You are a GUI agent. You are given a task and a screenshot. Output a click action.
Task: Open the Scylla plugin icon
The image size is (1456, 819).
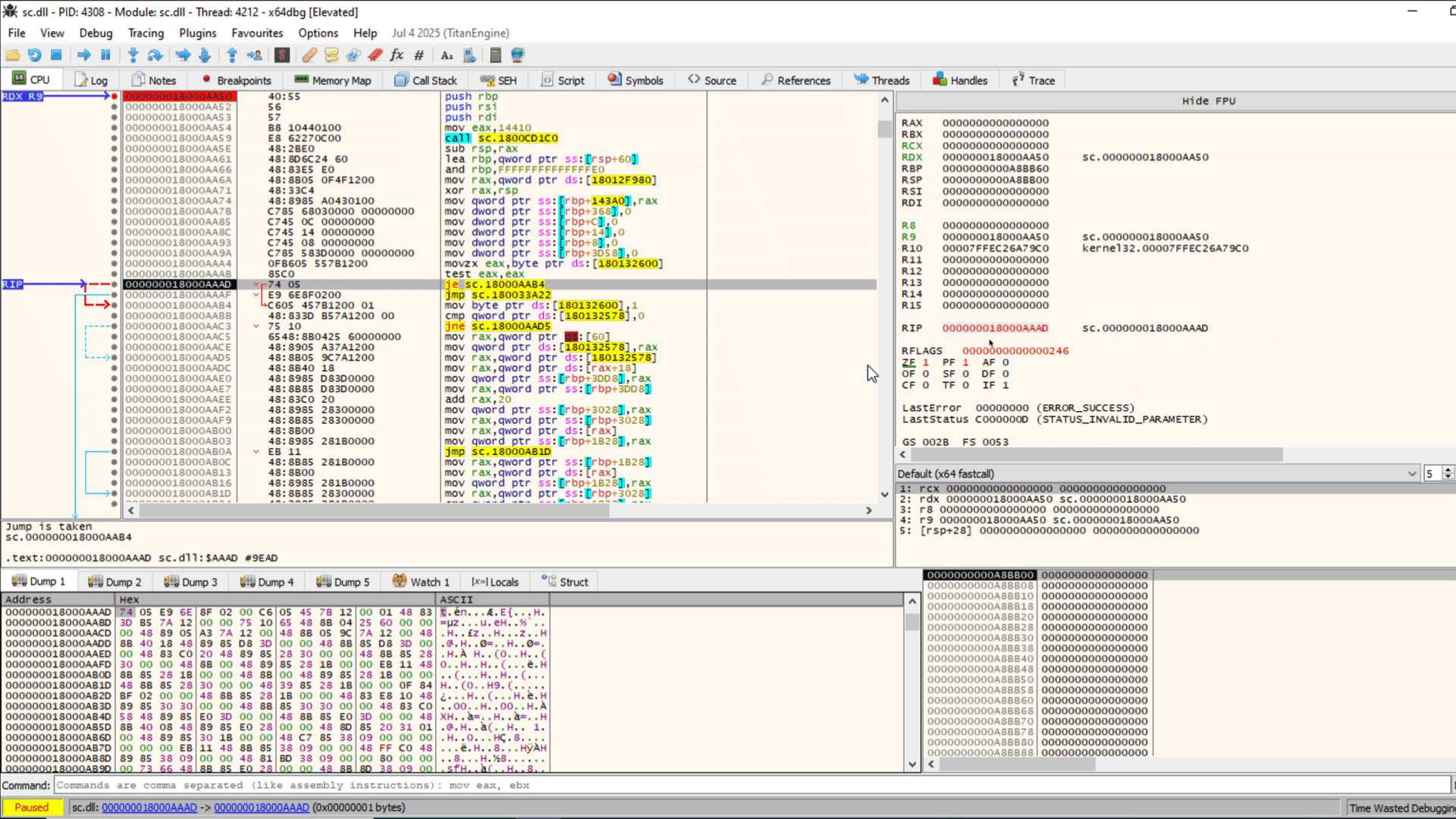point(282,55)
